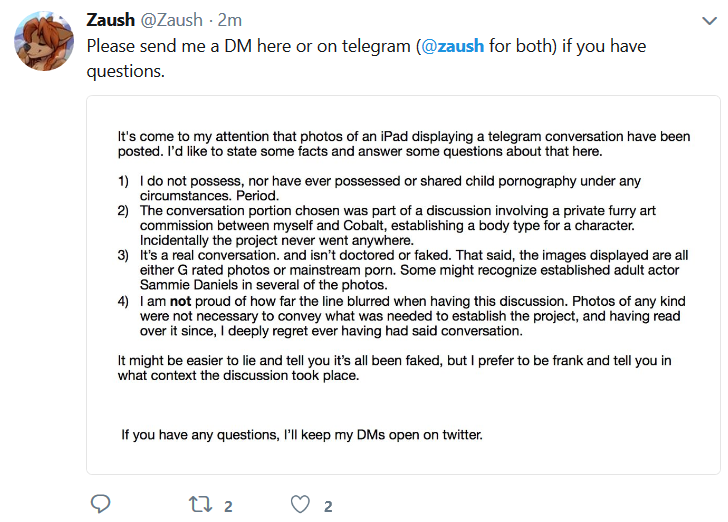728x522 pixels.
Task: Follow the blue @zaush mention link
Action: coord(453,46)
